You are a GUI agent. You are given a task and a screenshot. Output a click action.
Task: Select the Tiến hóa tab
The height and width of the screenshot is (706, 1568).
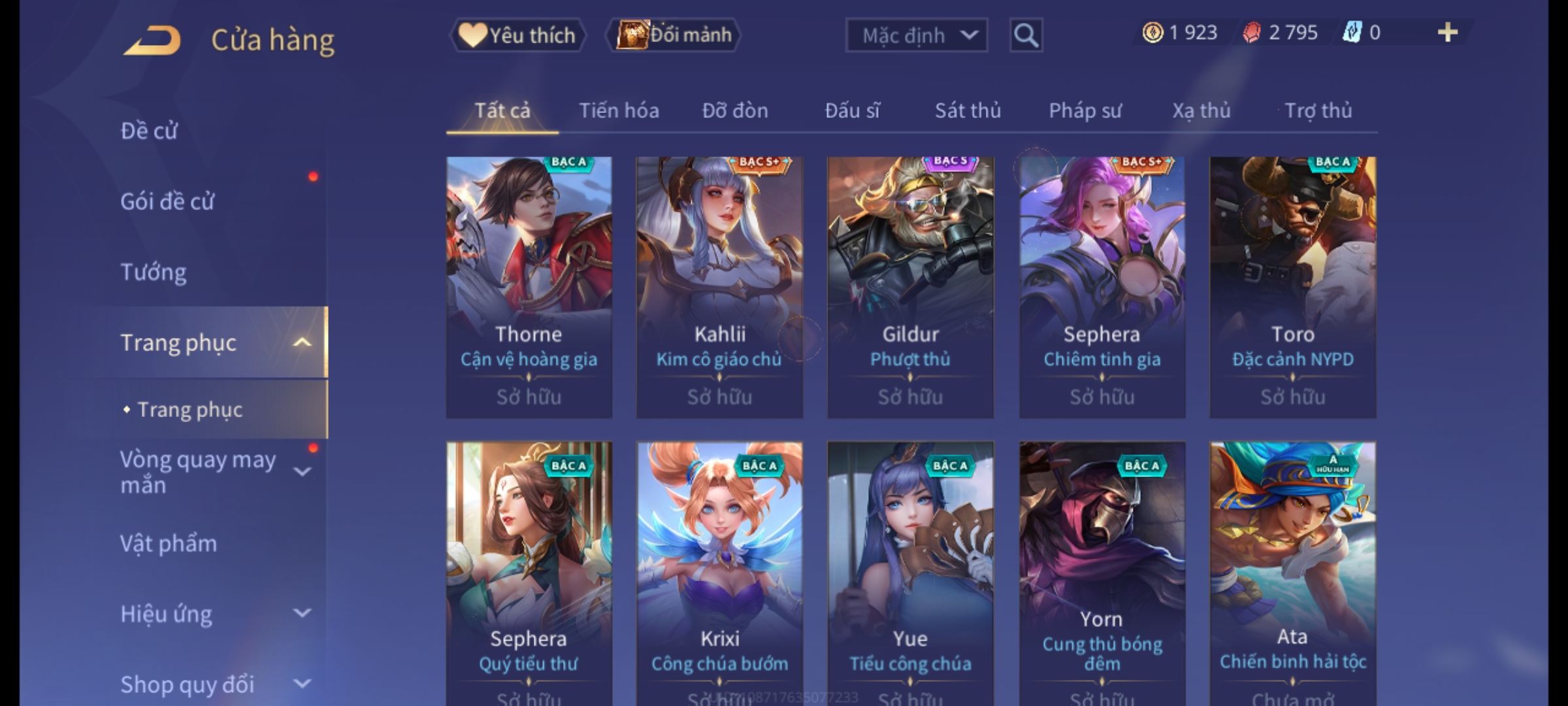619,110
